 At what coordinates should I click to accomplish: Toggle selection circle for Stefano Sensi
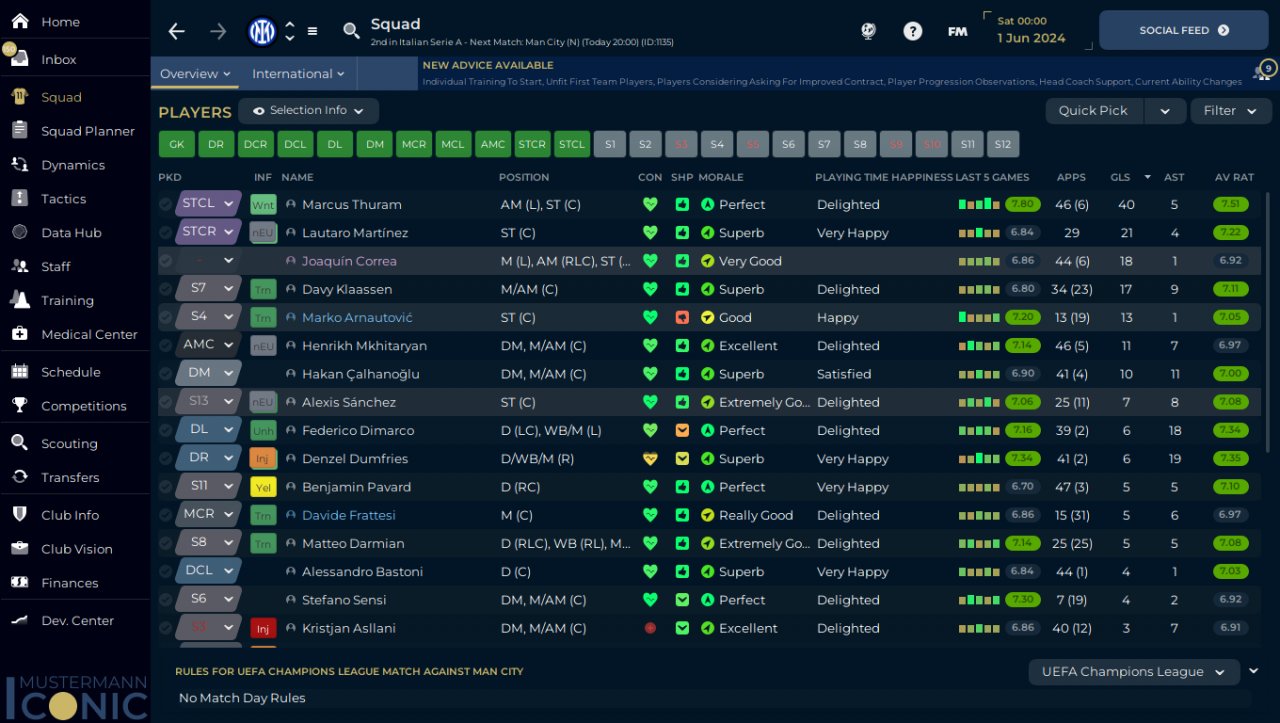(x=166, y=600)
